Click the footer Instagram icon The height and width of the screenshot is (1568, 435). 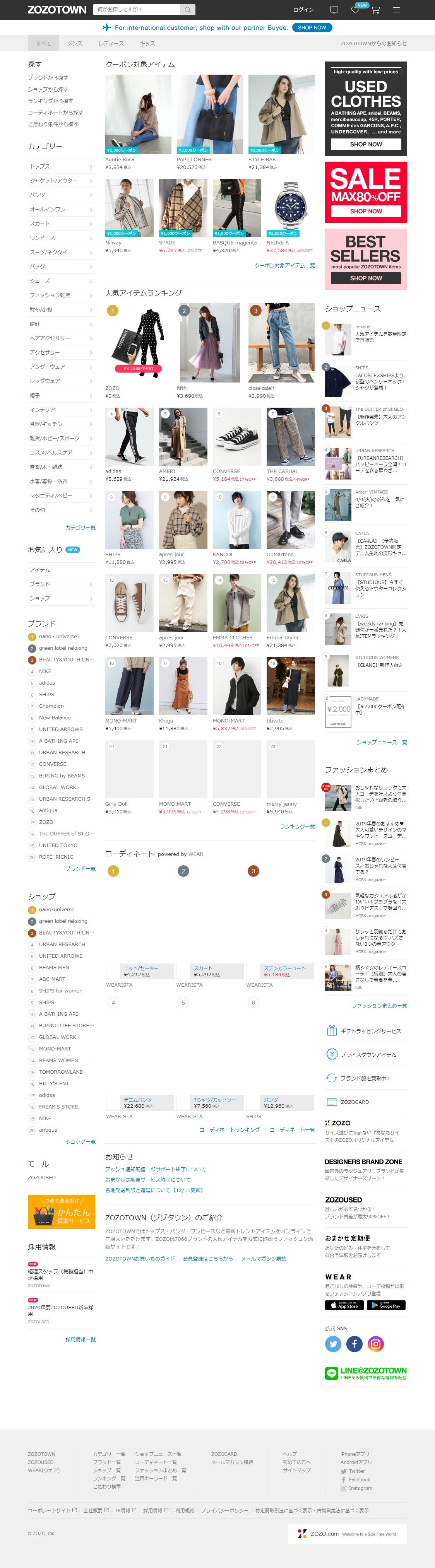click(x=344, y=1488)
